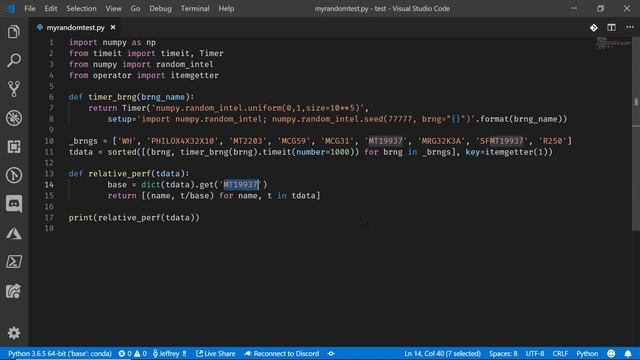640x360 pixels.
Task: Open the Azure triangle icon in sidebar
Action: (x=14, y=233)
